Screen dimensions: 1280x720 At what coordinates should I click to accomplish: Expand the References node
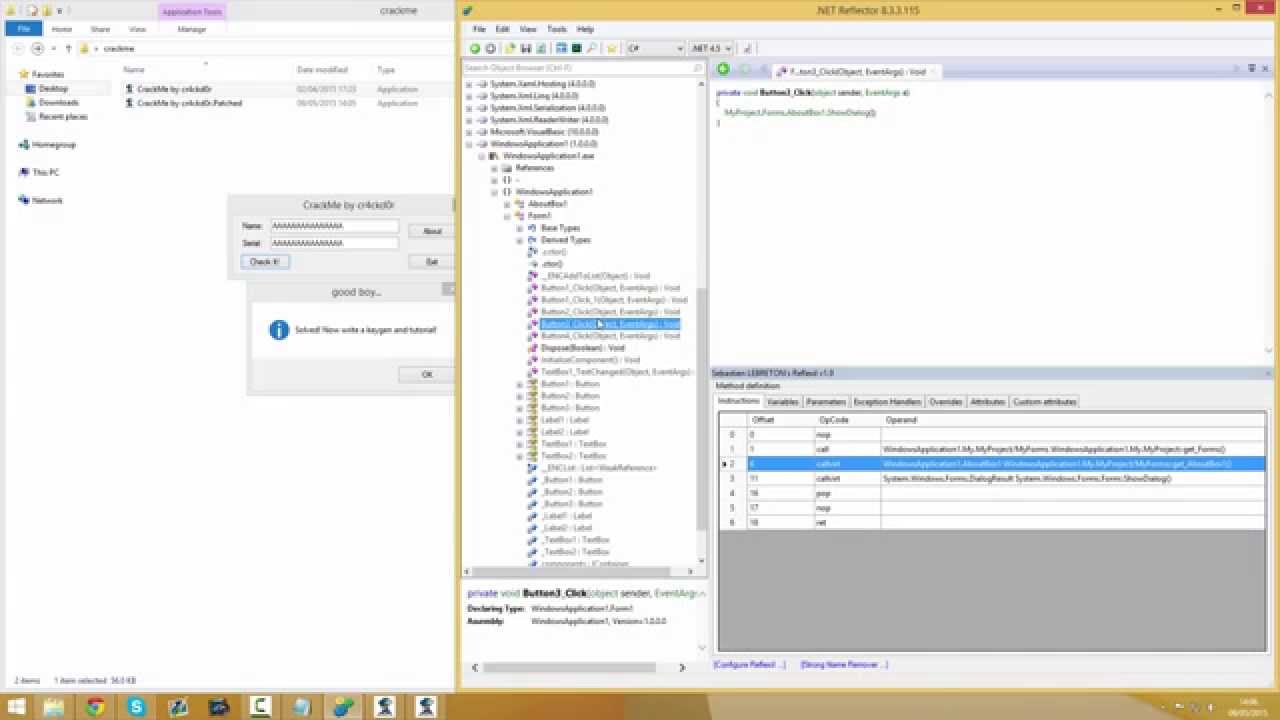(494, 168)
